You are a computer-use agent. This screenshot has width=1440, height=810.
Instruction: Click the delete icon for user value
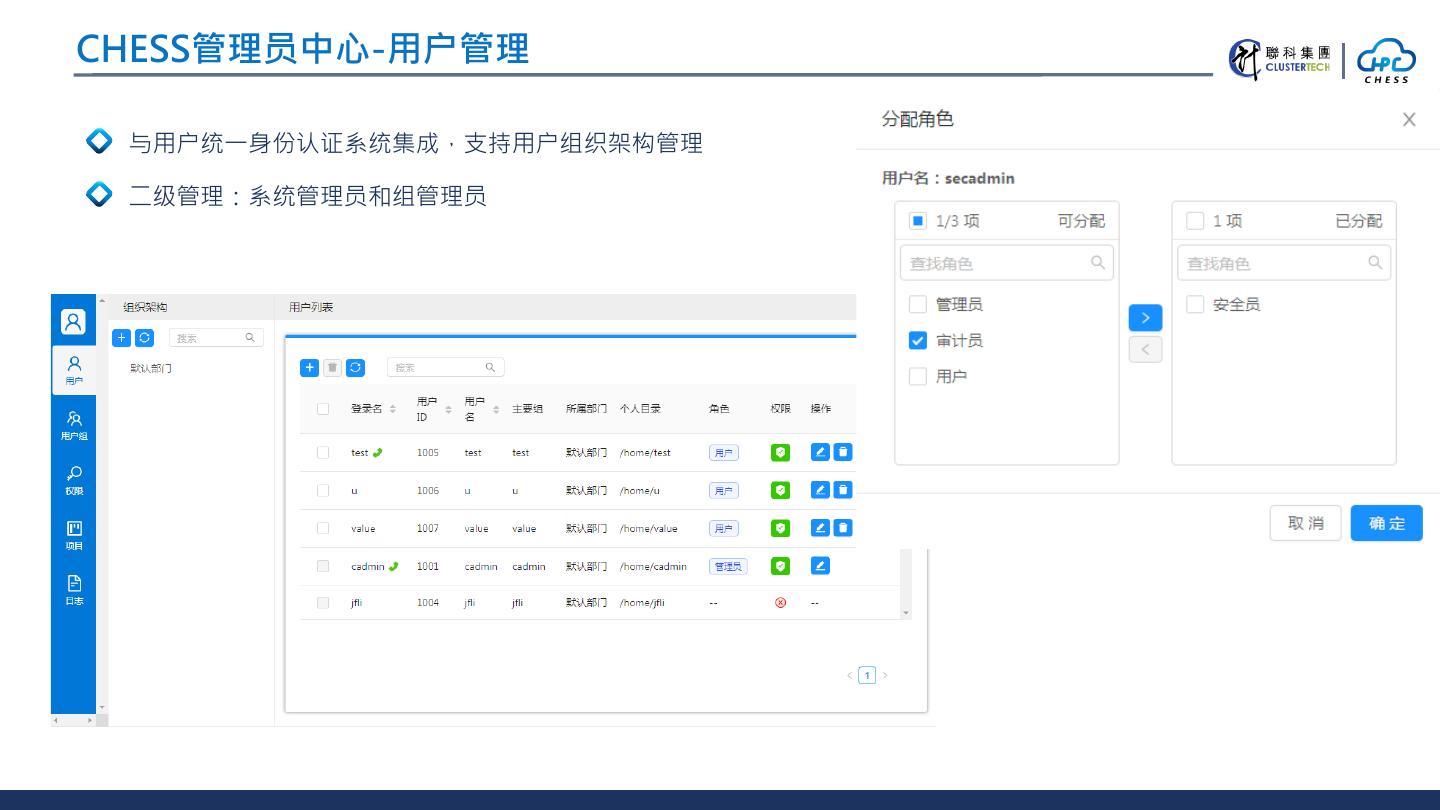pyautogui.click(x=843, y=528)
